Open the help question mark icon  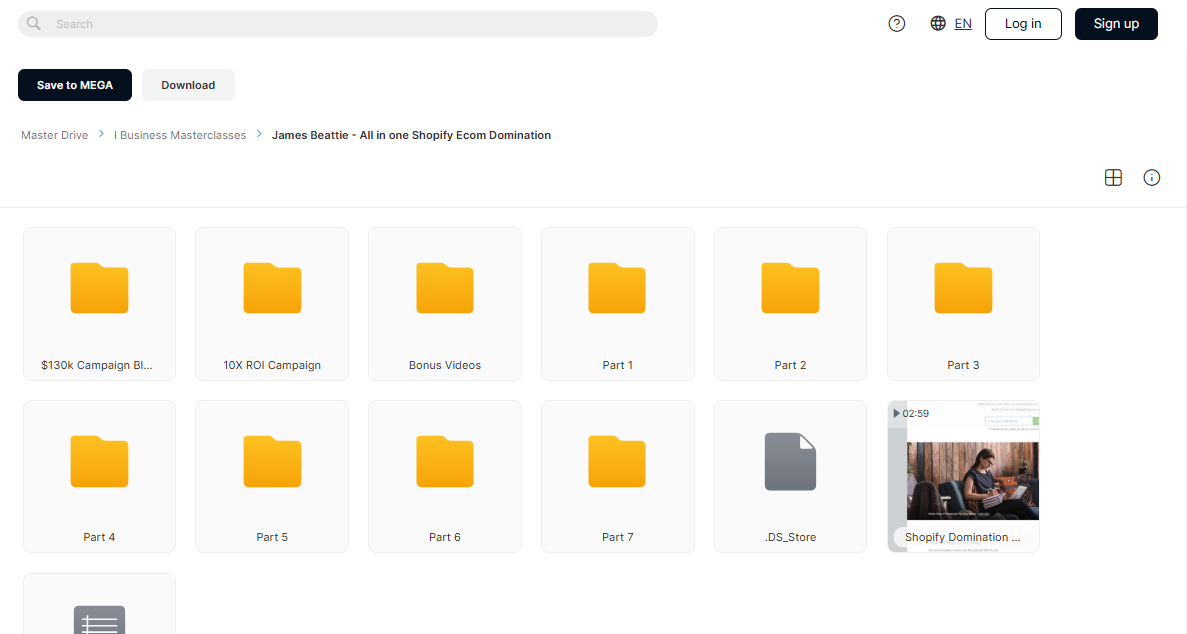[896, 23]
